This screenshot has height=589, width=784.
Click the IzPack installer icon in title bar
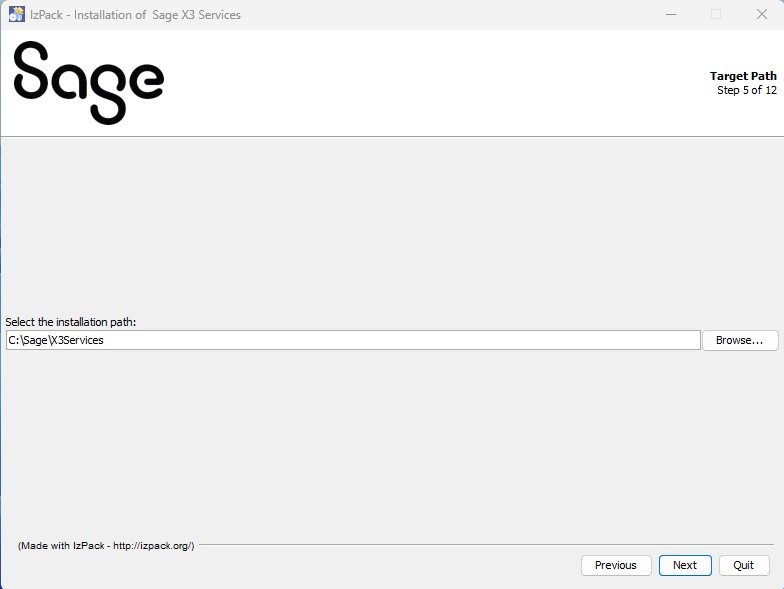(x=16, y=15)
